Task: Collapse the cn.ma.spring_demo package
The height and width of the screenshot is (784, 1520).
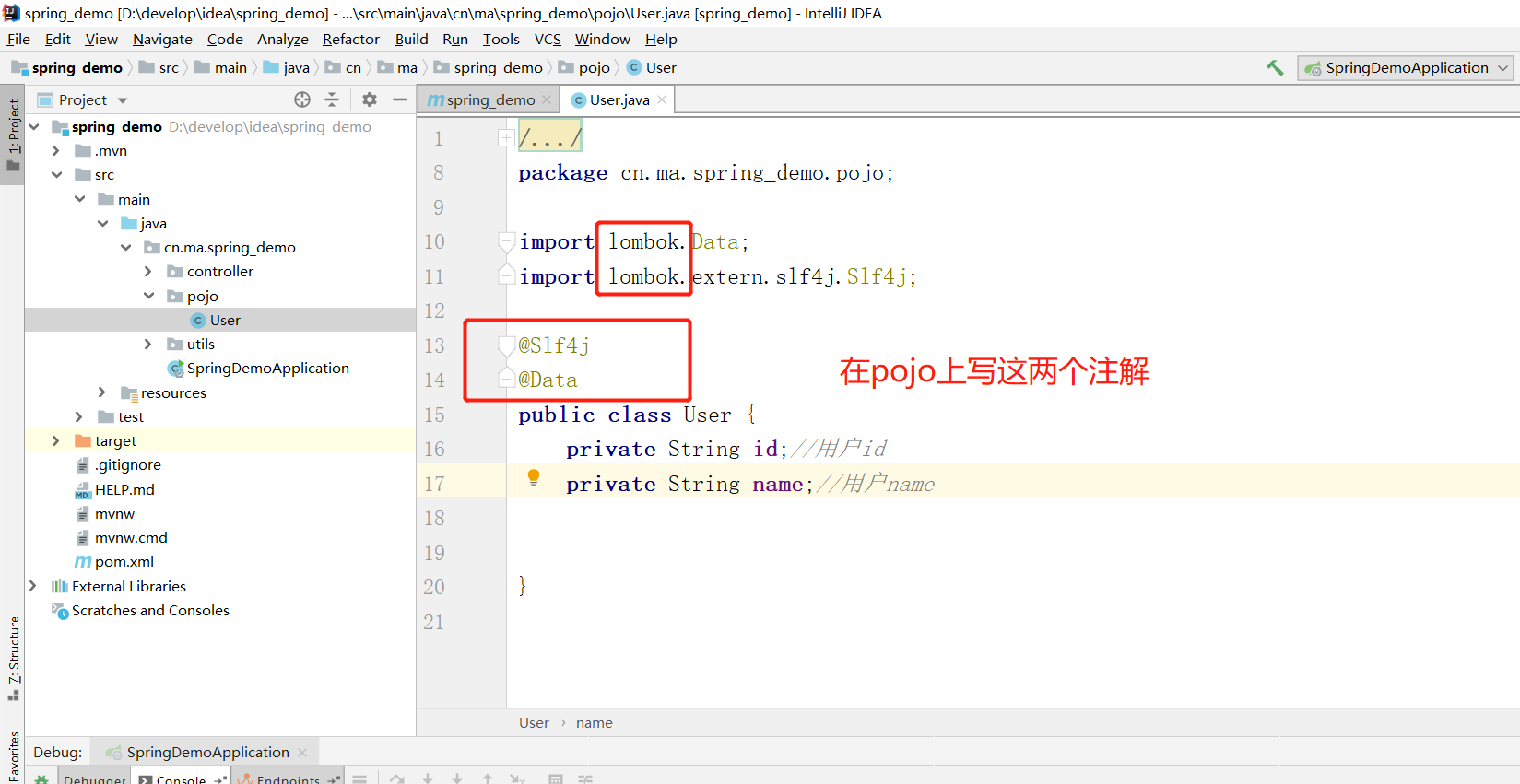Action: [x=125, y=247]
